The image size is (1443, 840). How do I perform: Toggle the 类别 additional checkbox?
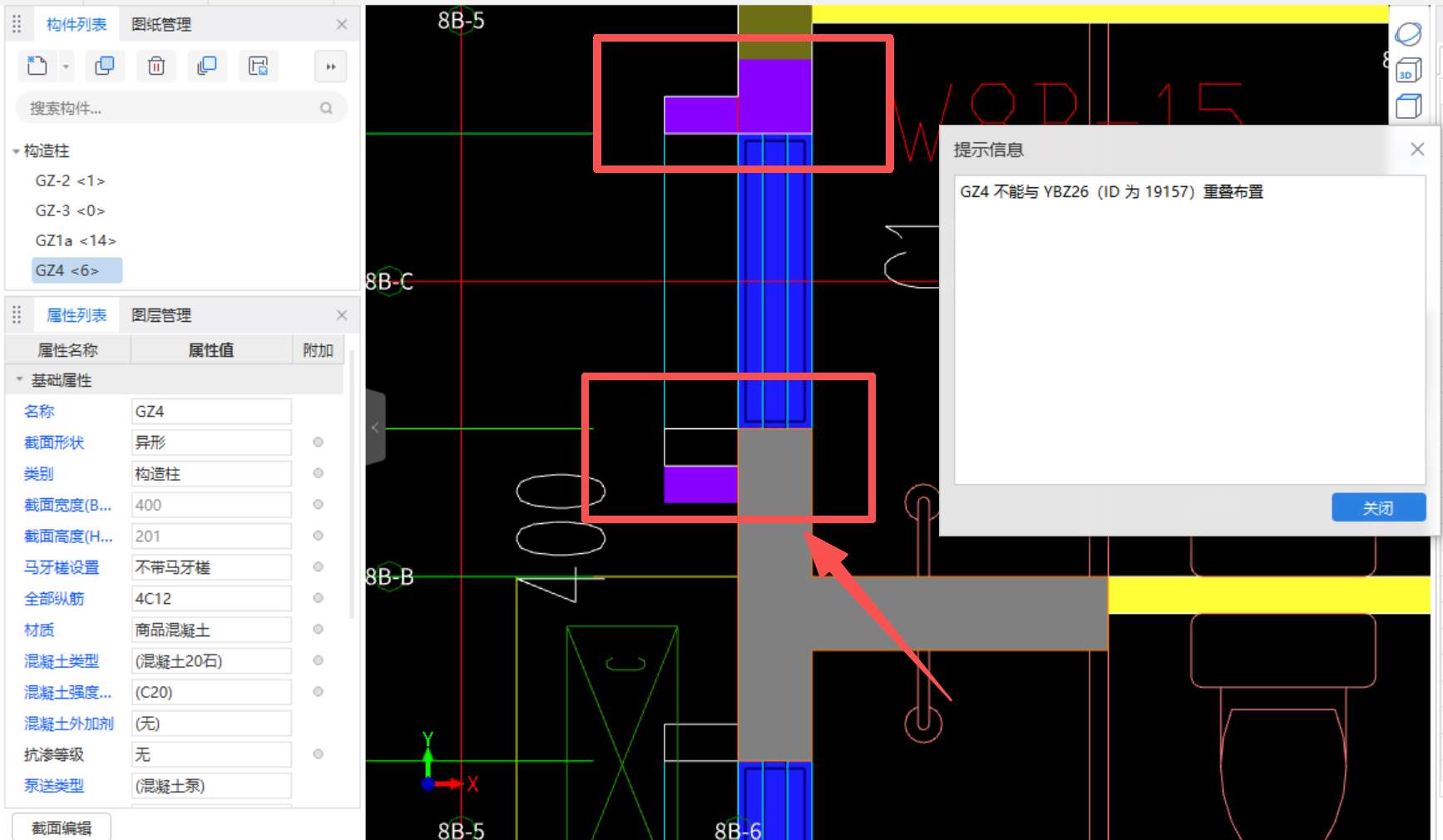[318, 473]
